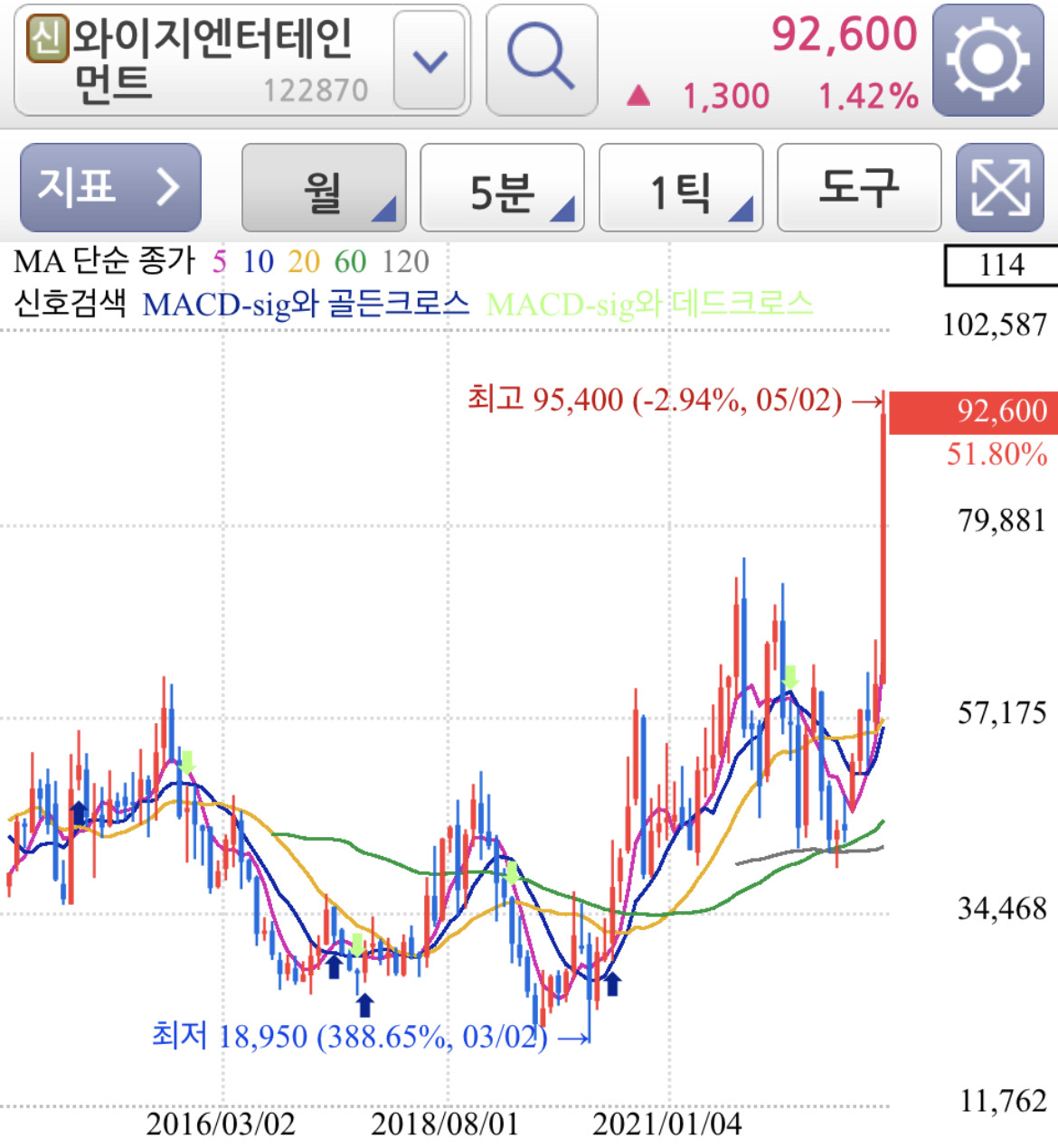This screenshot has width=1058, height=1148.
Task: Click MA period 10 label
Action: pyautogui.click(x=258, y=262)
